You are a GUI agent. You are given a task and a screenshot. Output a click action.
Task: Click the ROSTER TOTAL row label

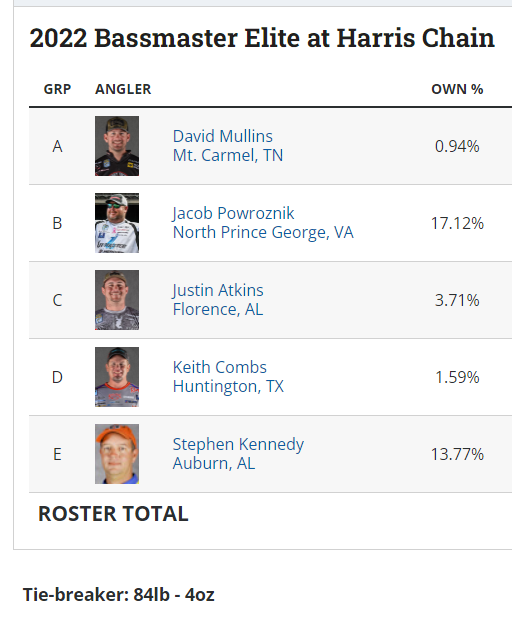pos(113,514)
